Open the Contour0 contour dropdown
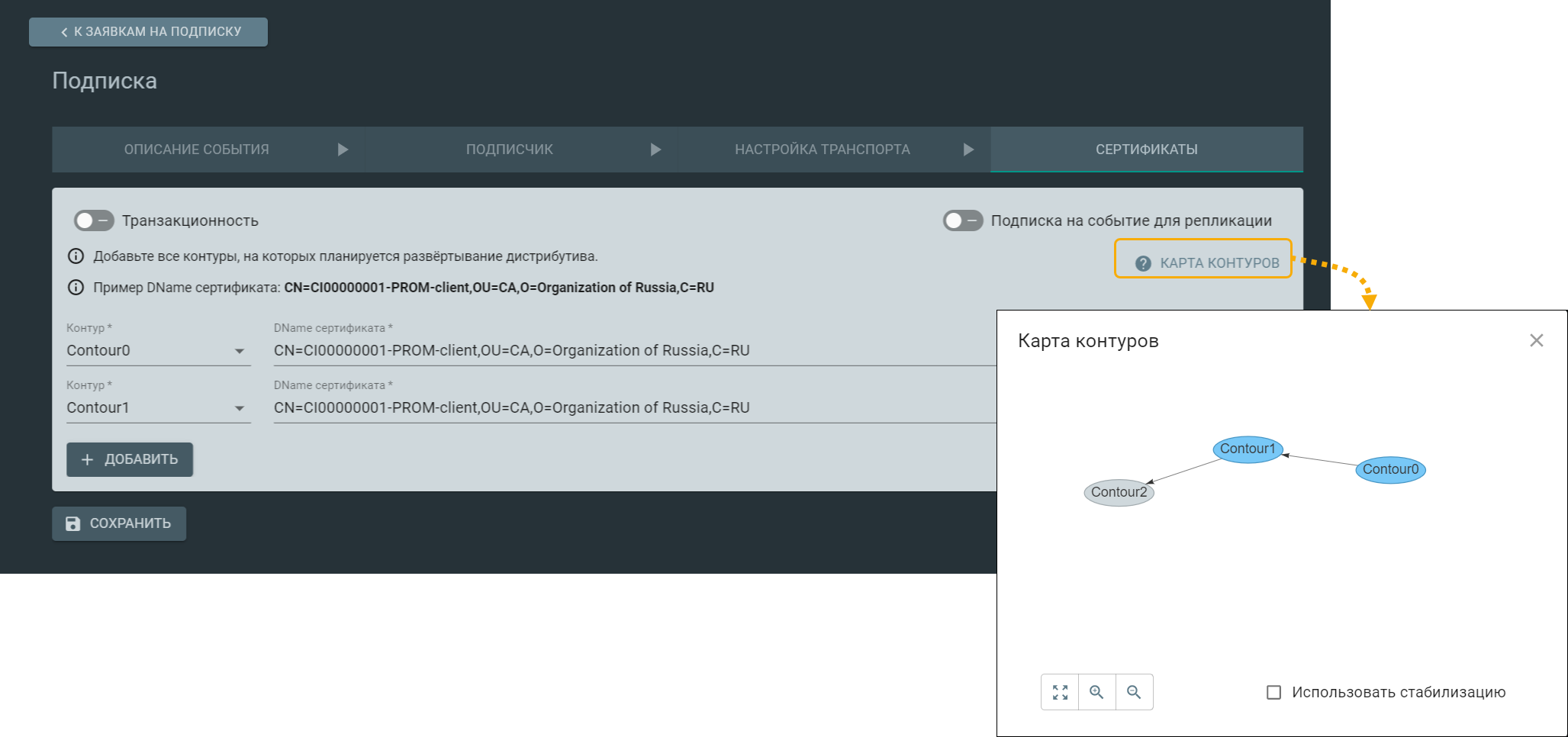The width and height of the screenshot is (1568, 737). [158, 351]
